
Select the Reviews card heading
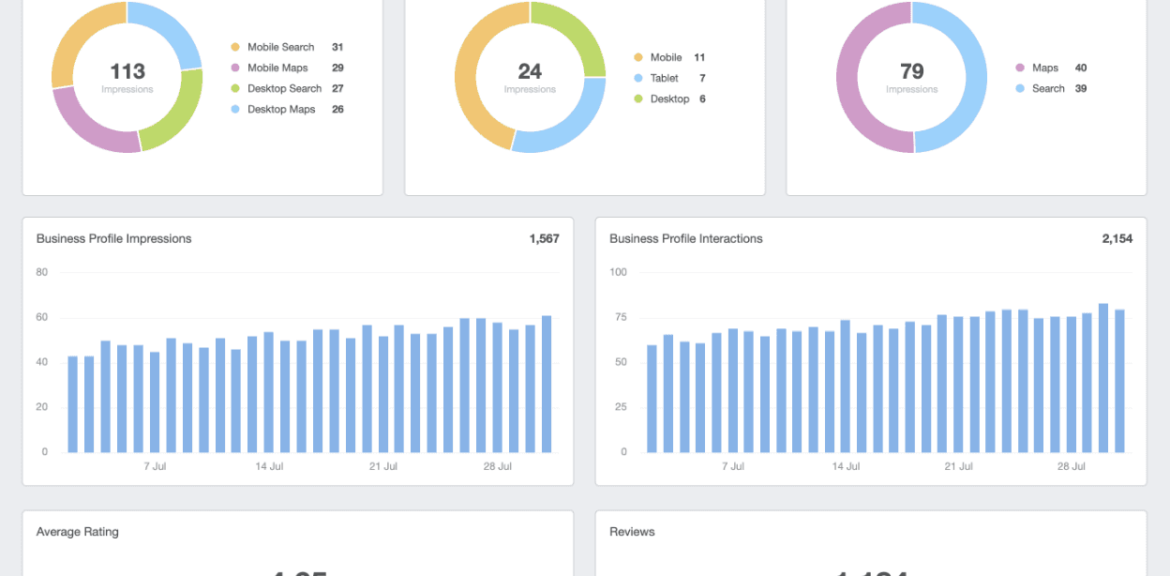(x=632, y=532)
